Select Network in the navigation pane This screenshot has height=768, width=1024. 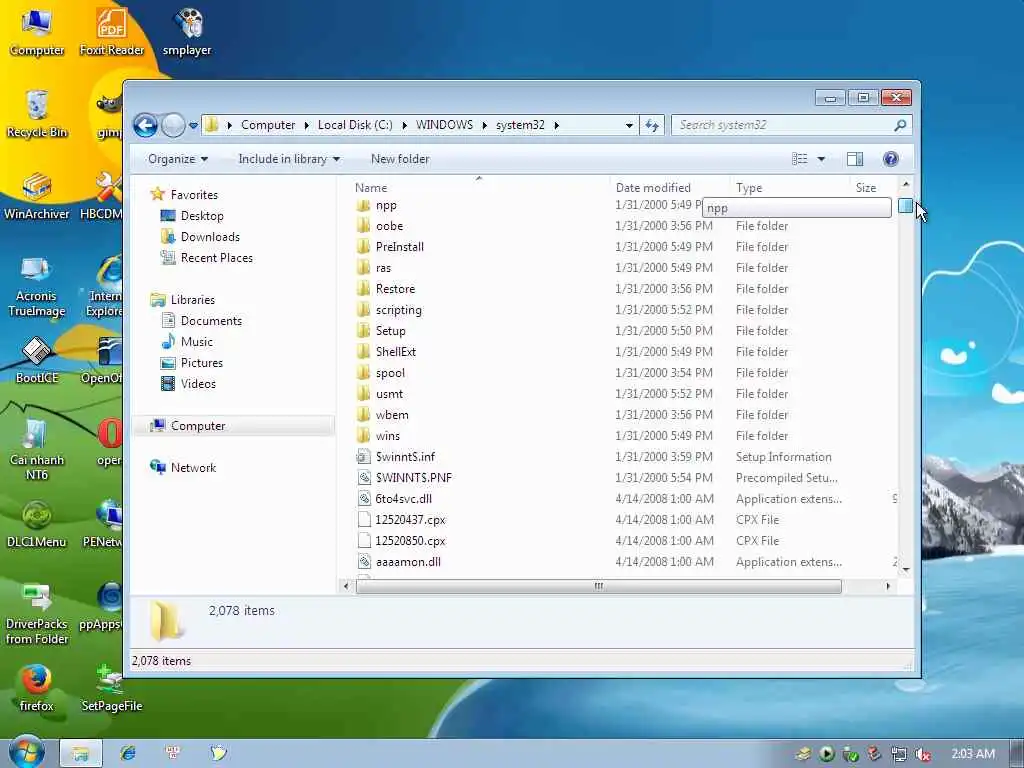[193, 468]
